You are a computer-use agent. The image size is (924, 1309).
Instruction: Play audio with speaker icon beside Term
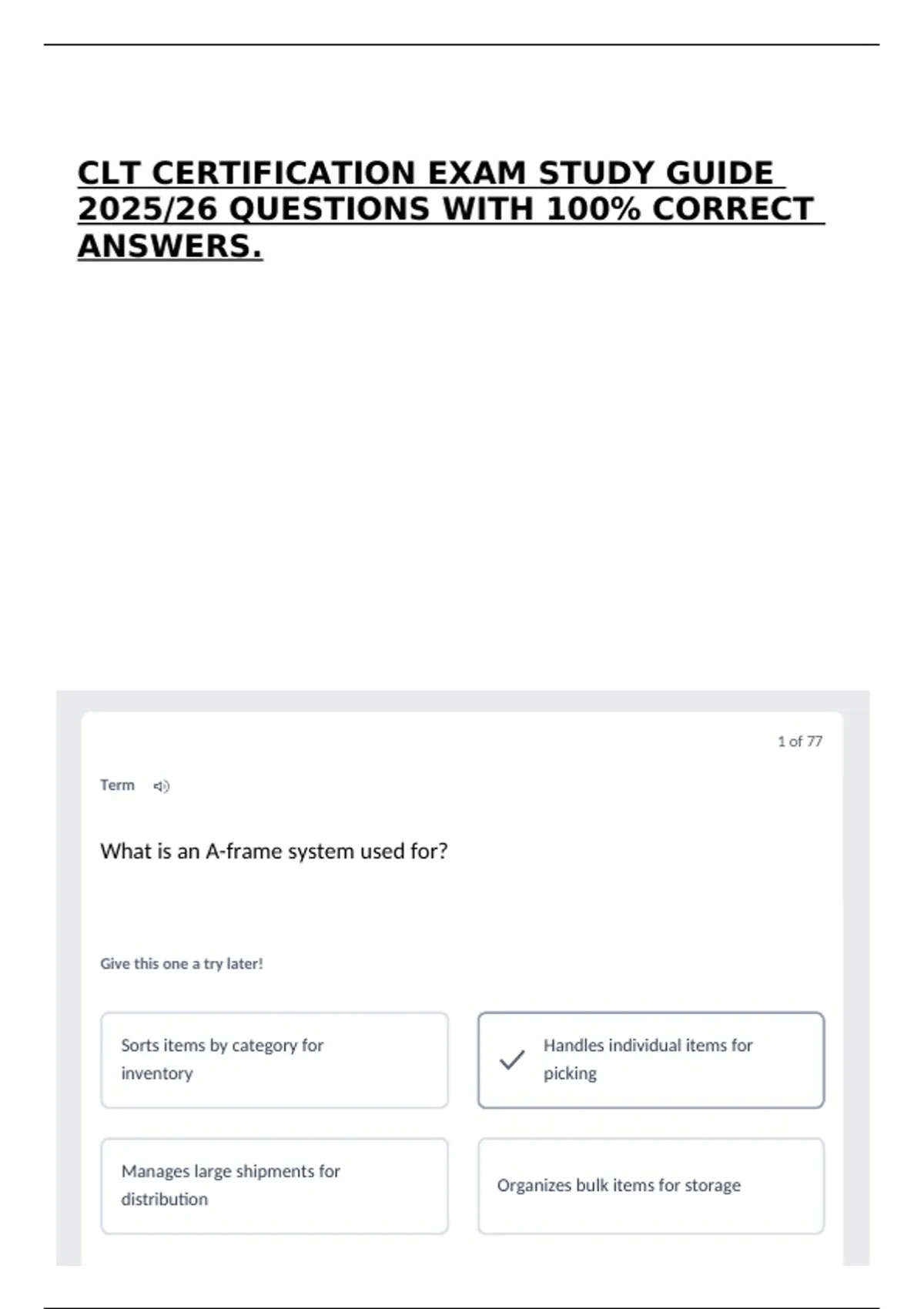click(161, 786)
